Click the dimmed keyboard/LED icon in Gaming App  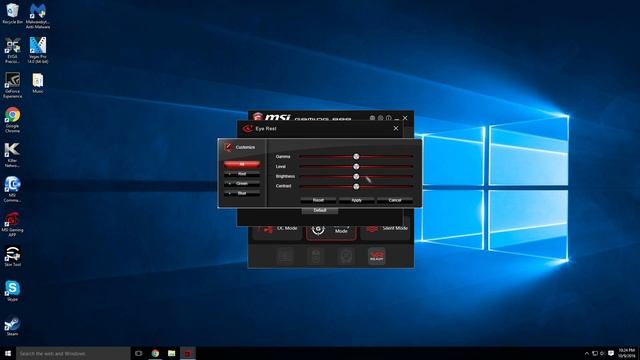pyautogui.click(x=285, y=257)
